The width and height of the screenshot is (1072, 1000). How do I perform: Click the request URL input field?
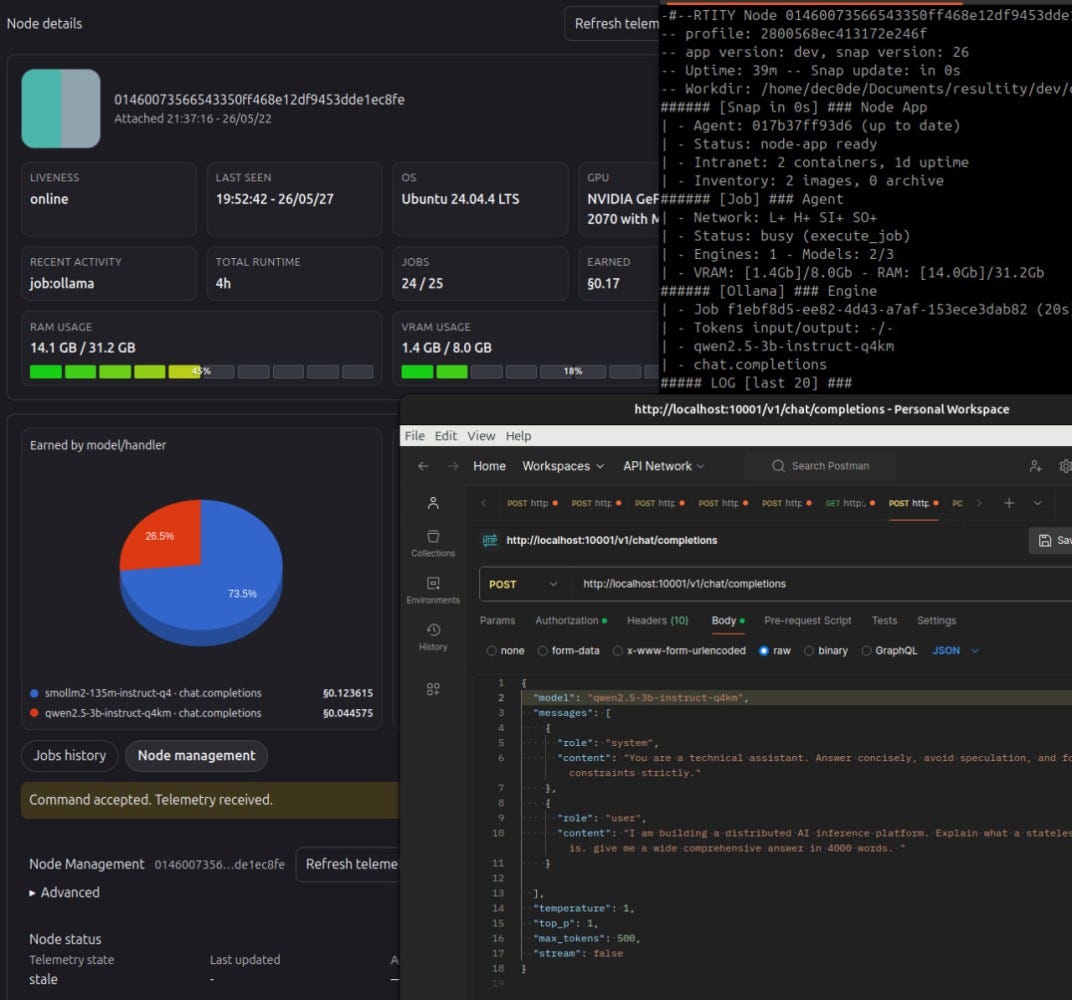tap(820, 584)
